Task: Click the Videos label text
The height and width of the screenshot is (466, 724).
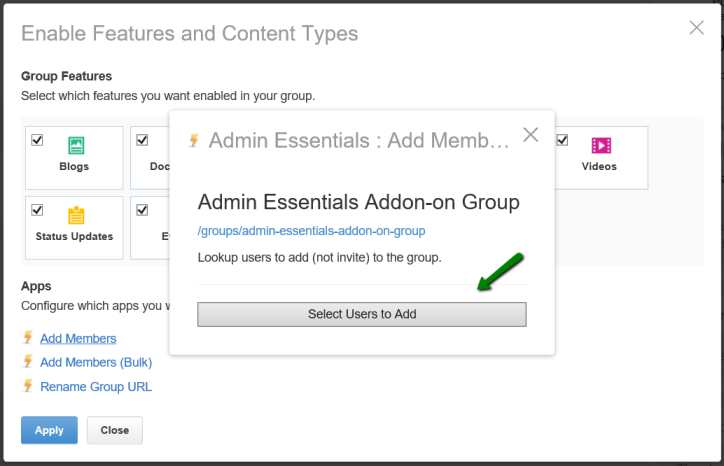Action: click(599, 166)
